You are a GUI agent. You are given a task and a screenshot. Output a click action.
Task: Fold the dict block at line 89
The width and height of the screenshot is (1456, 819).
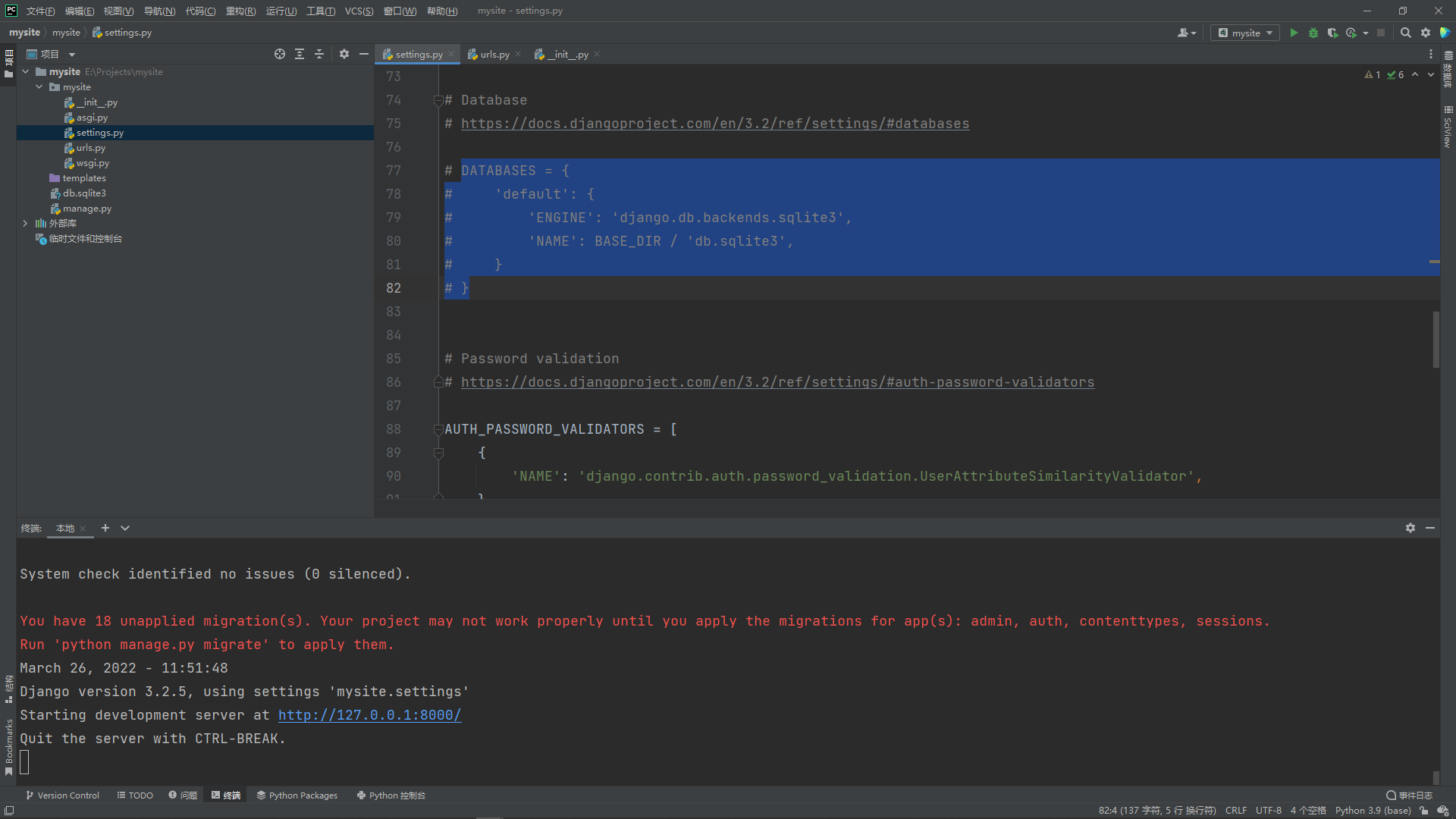click(x=438, y=453)
